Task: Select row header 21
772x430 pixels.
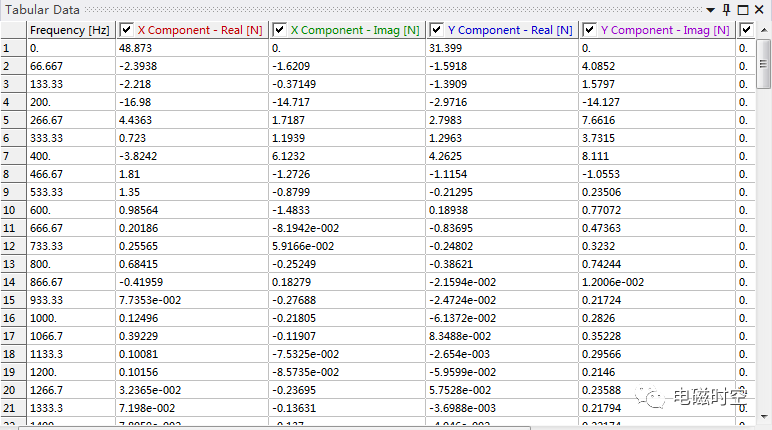Action: [13, 408]
